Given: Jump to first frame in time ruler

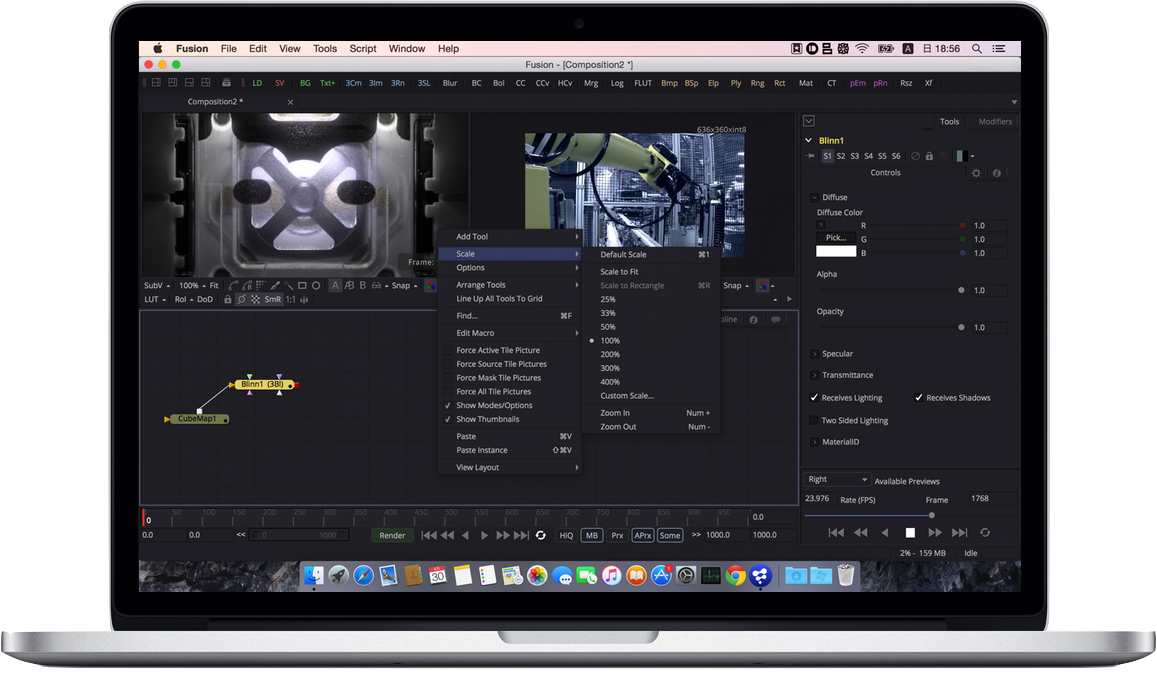Looking at the screenshot, I should (x=429, y=535).
